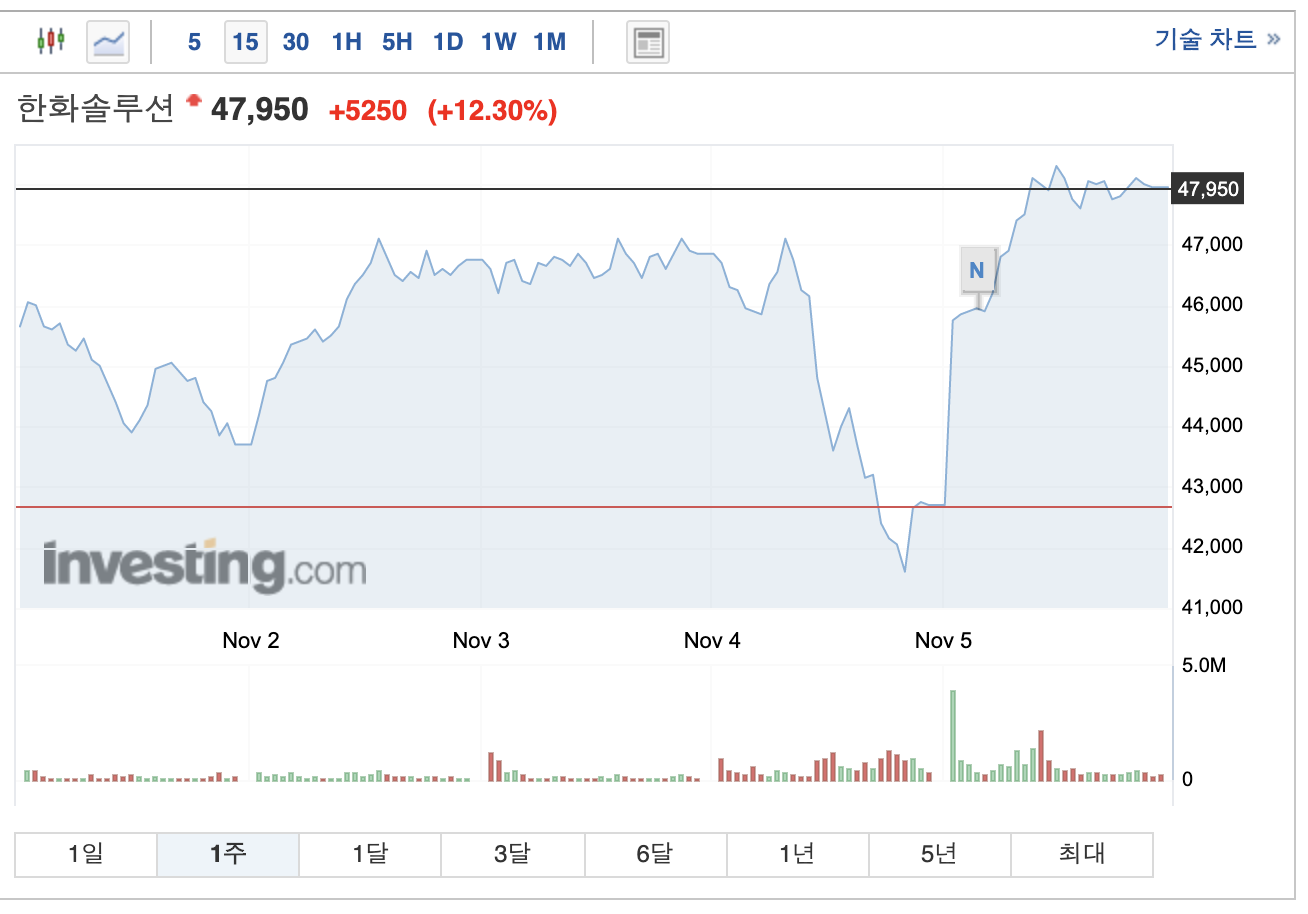Screen dimensions: 1308x914
Task: Click the 47,000 axis label
Action: click(x=1212, y=245)
